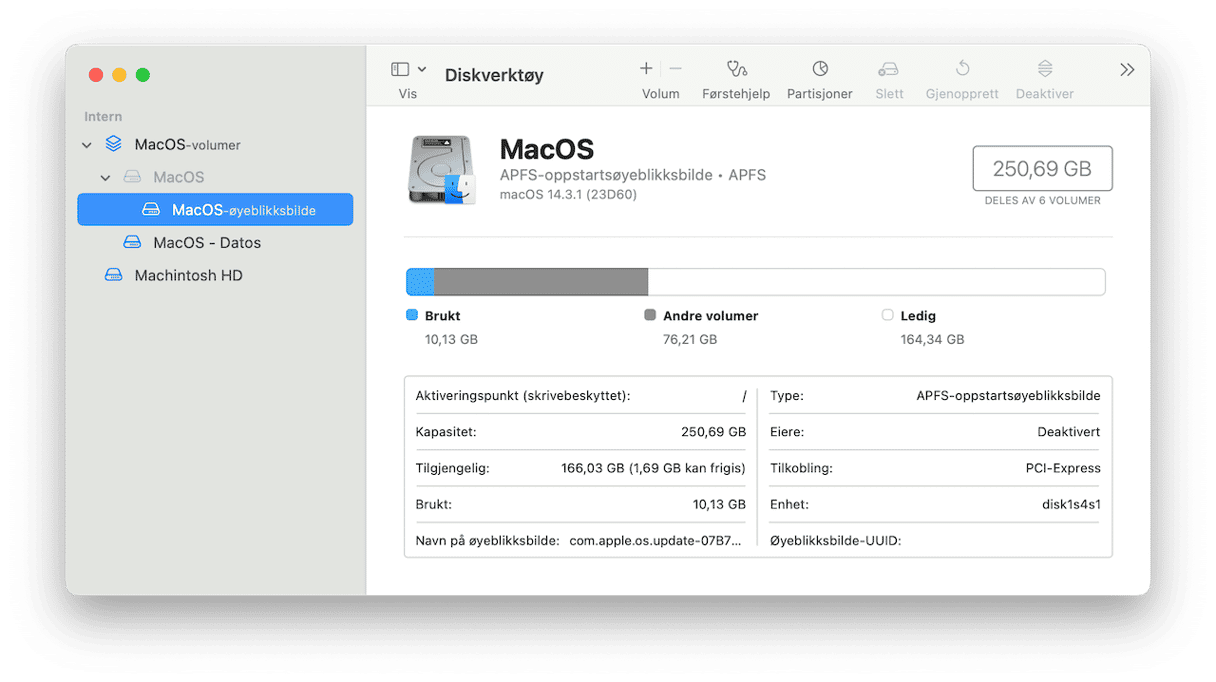Viewport: 1216px width, 682px height.
Task: Click the Diskverktøy window title
Action: tap(494, 75)
